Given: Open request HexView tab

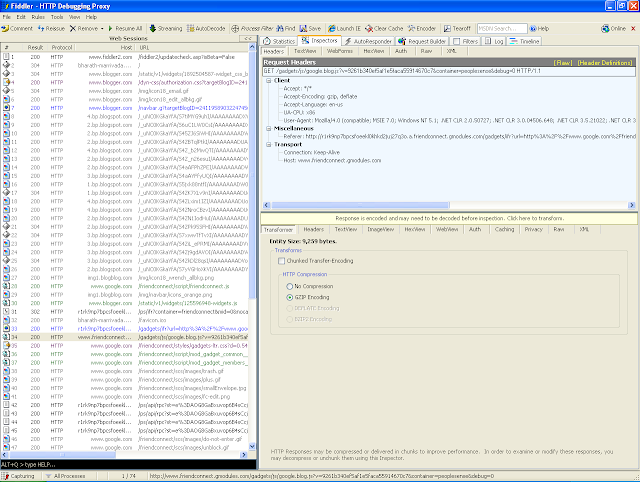Looking at the screenshot, I should click(374, 51).
